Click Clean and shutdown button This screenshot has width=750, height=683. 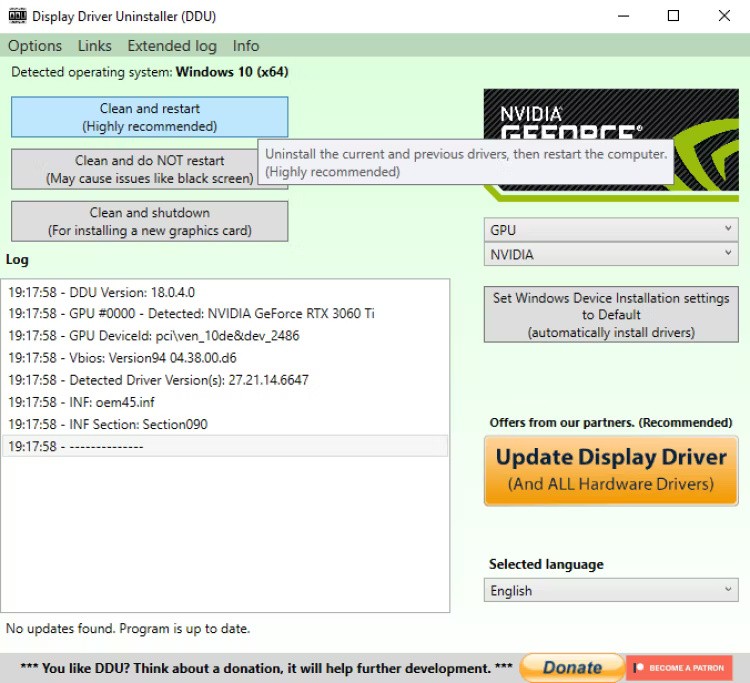click(149, 221)
